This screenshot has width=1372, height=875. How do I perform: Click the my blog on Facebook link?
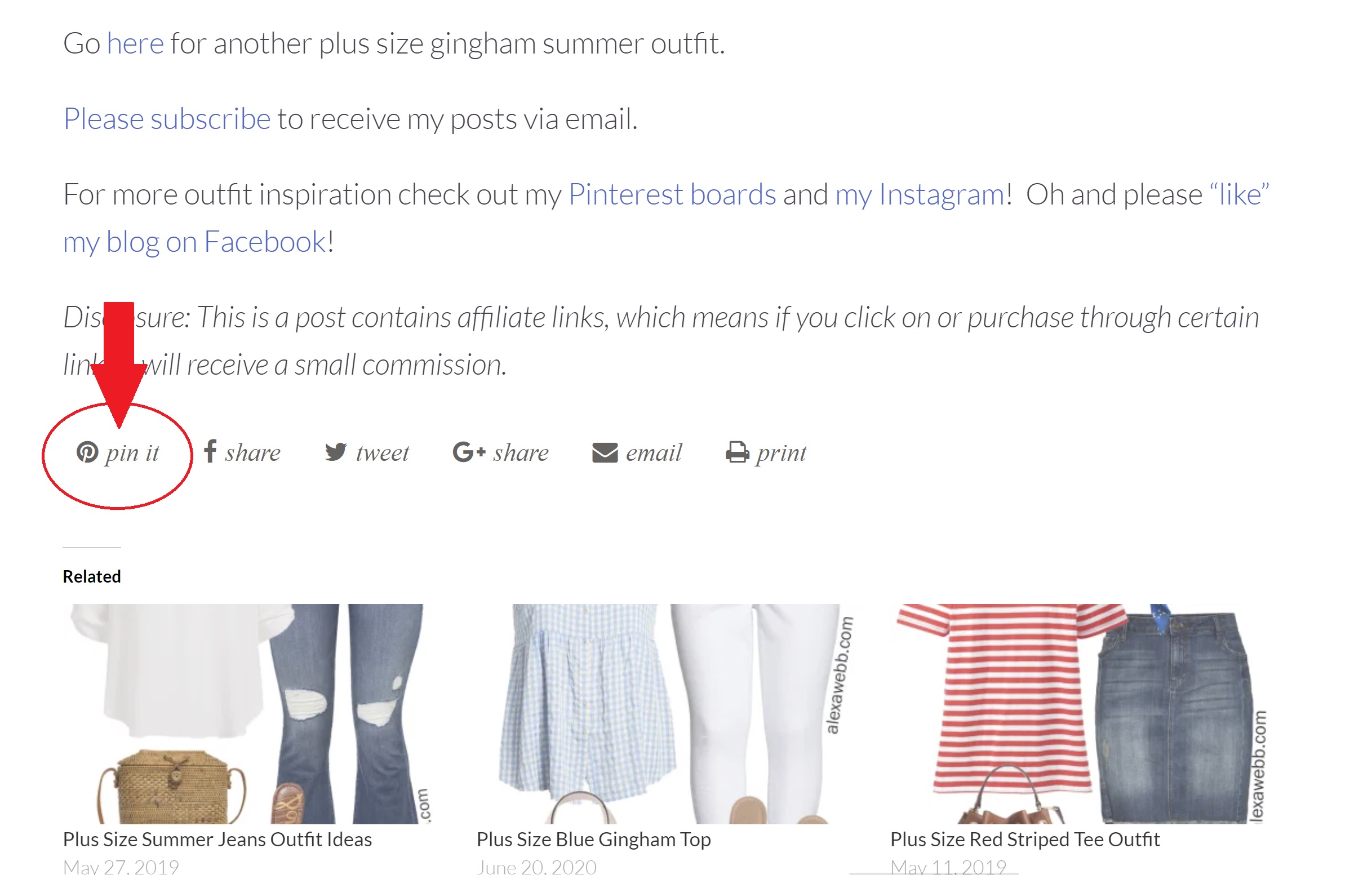click(x=195, y=243)
